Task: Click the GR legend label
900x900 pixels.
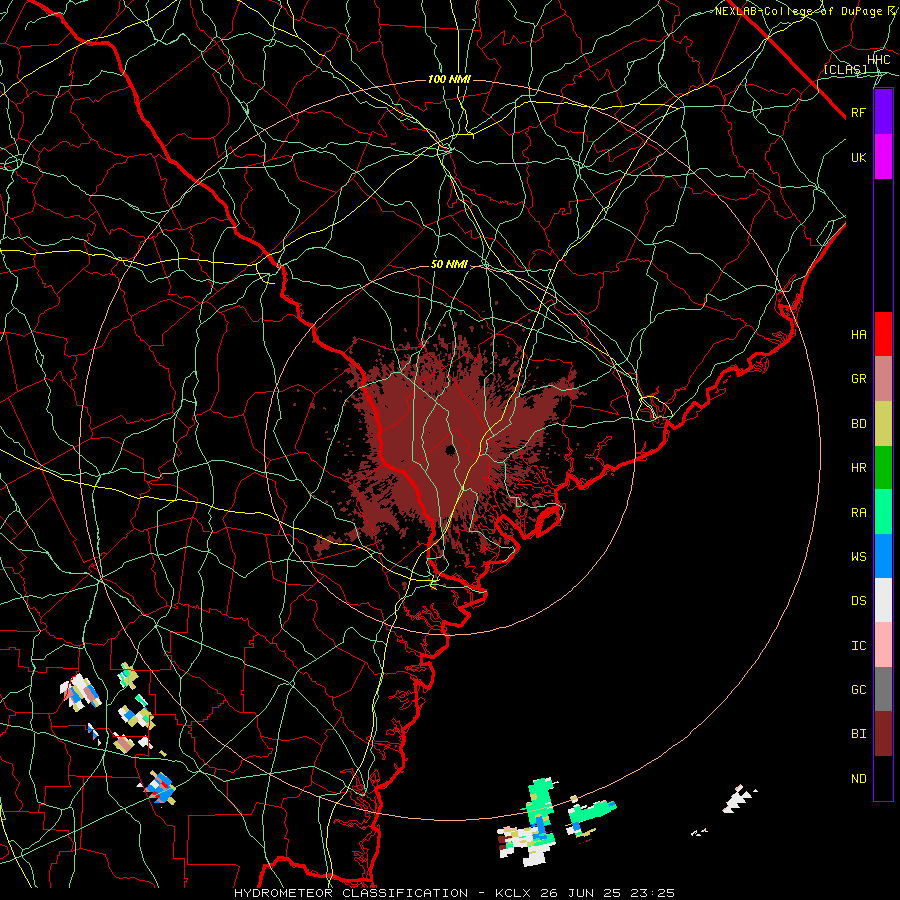Action: pyautogui.click(x=858, y=379)
